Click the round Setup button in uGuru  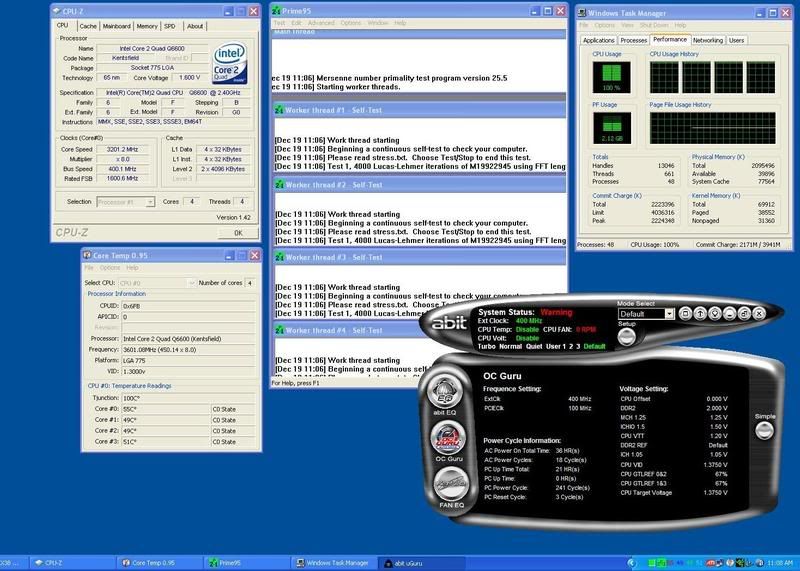point(627,337)
